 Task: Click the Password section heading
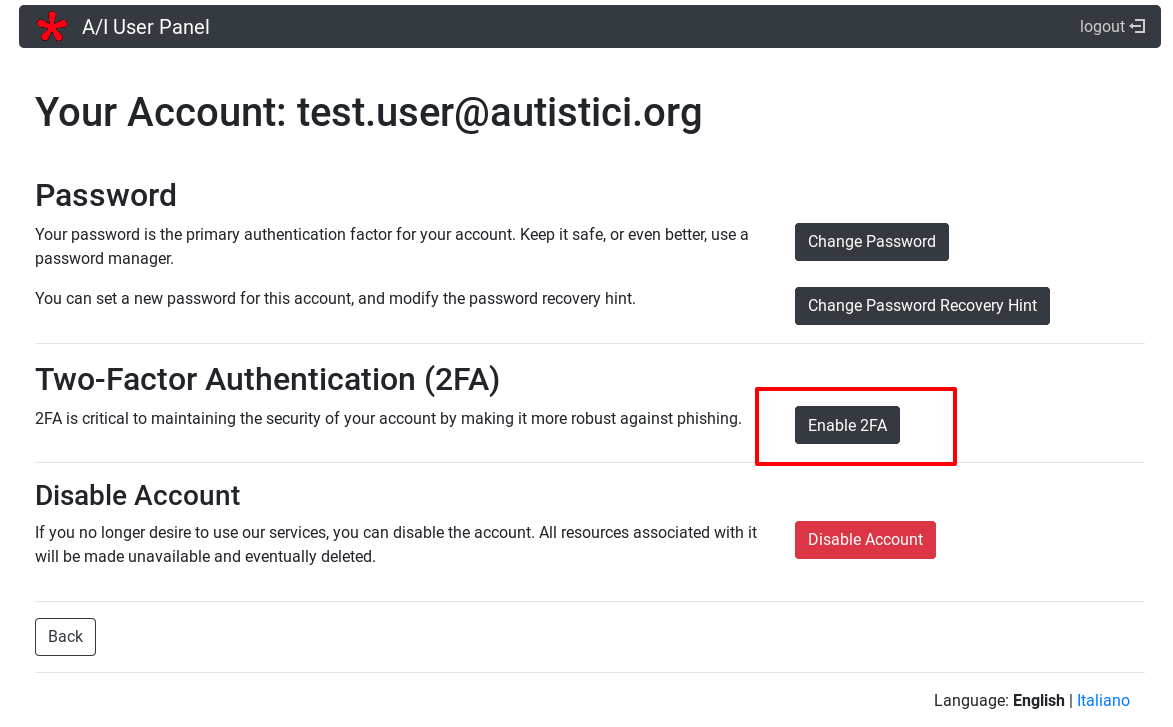point(106,195)
